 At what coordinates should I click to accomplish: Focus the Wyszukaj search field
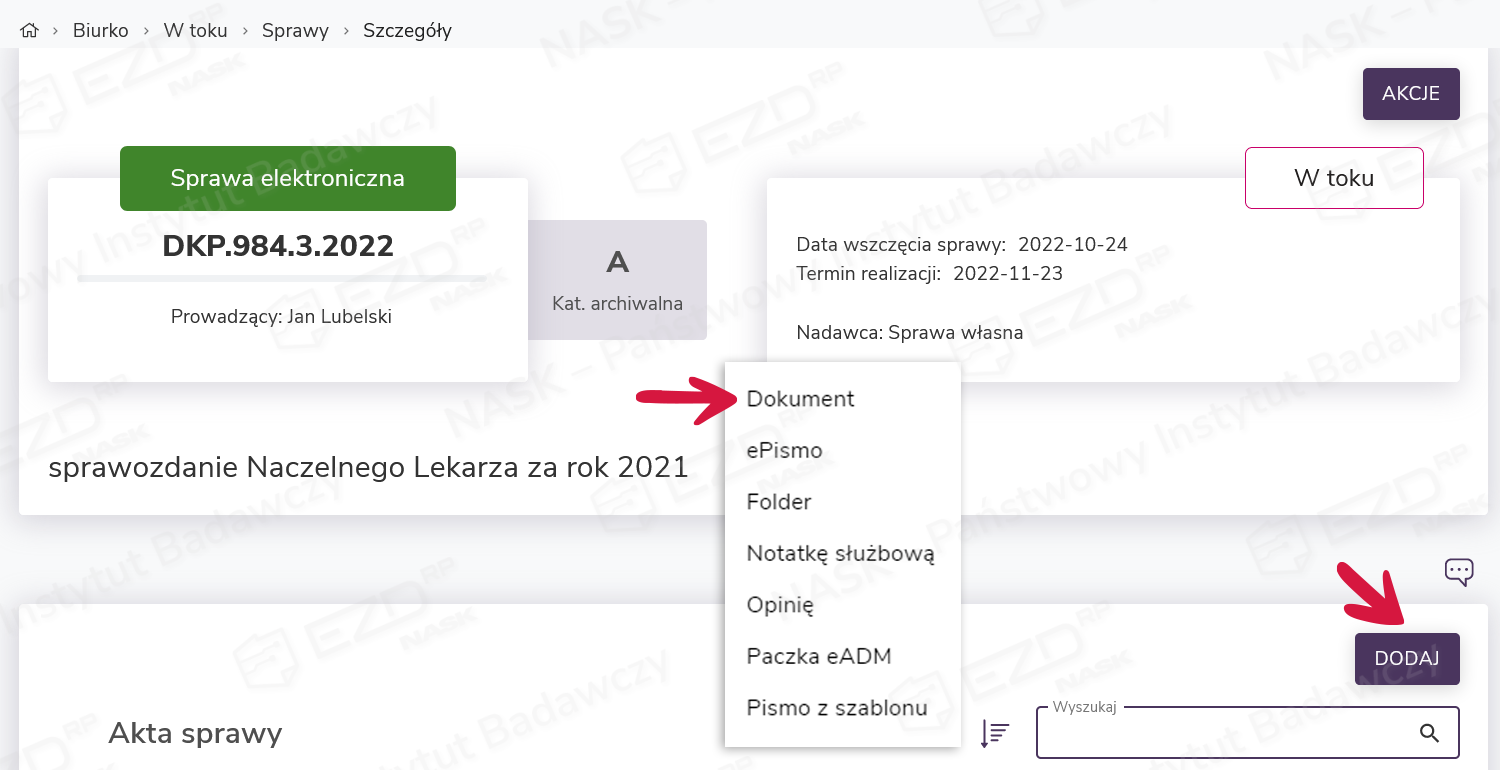click(x=1225, y=734)
